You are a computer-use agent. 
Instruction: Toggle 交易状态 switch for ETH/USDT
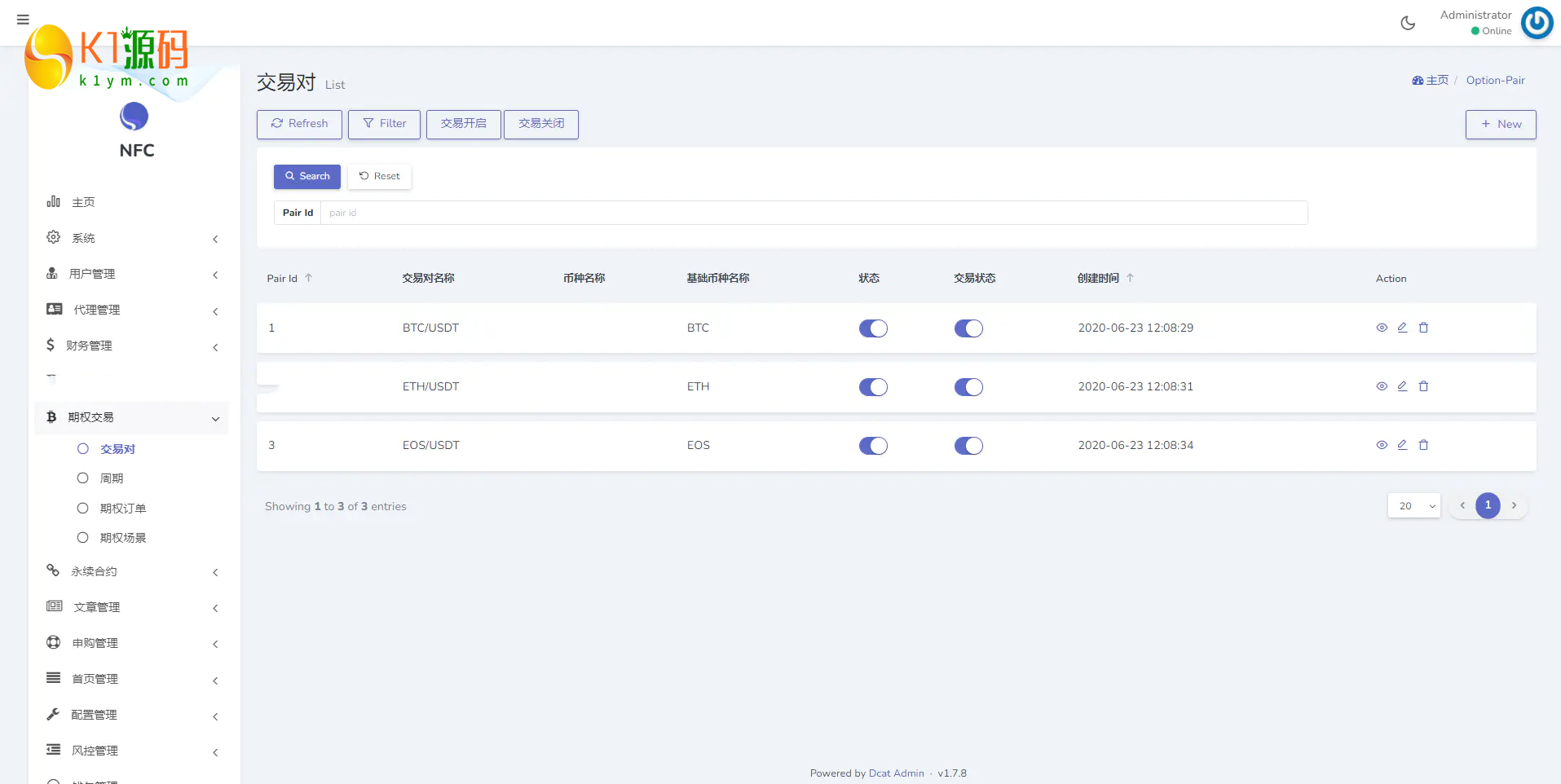coord(968,387)
